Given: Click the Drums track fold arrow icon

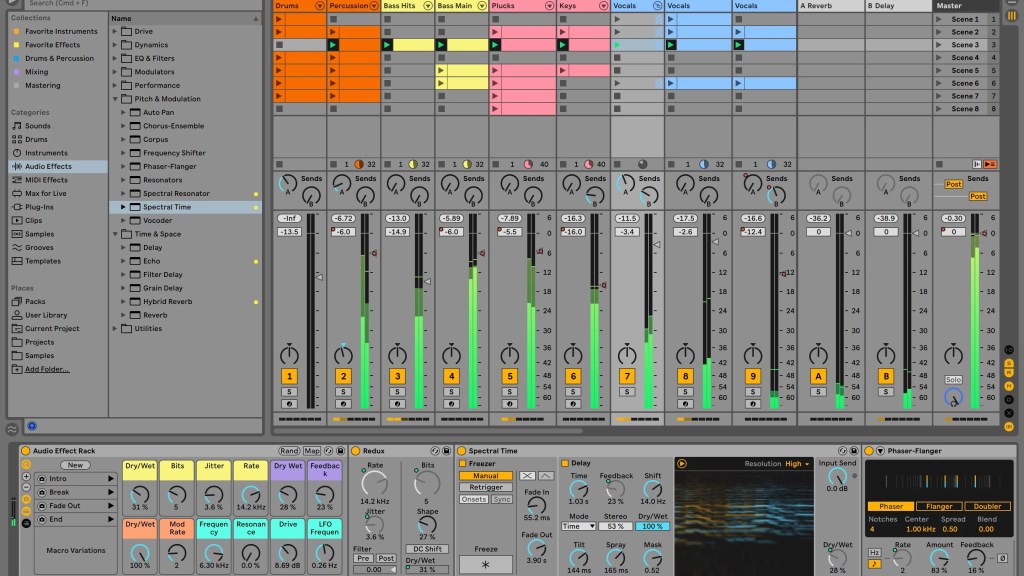Looking at the screenshot, I should click(319, 6).
